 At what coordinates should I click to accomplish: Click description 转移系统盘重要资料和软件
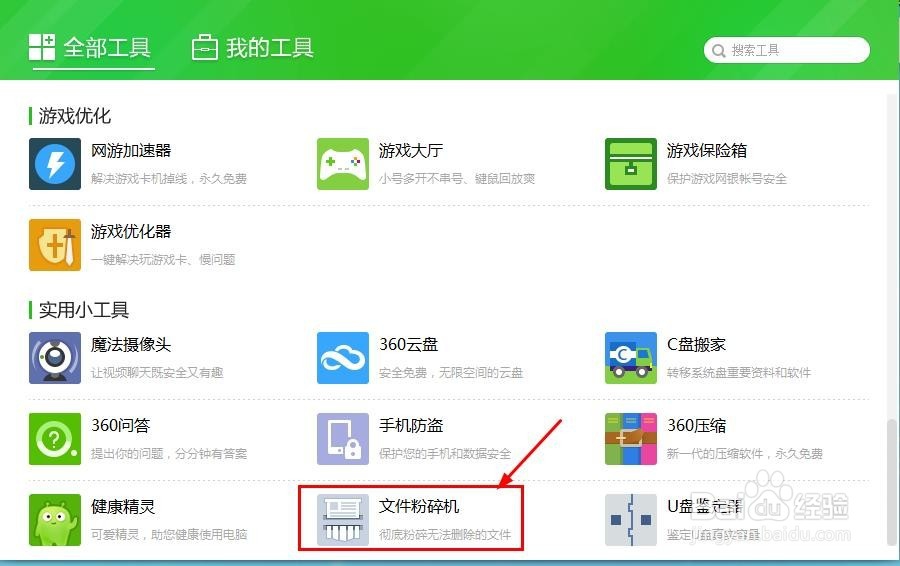[x=739, y=373]
